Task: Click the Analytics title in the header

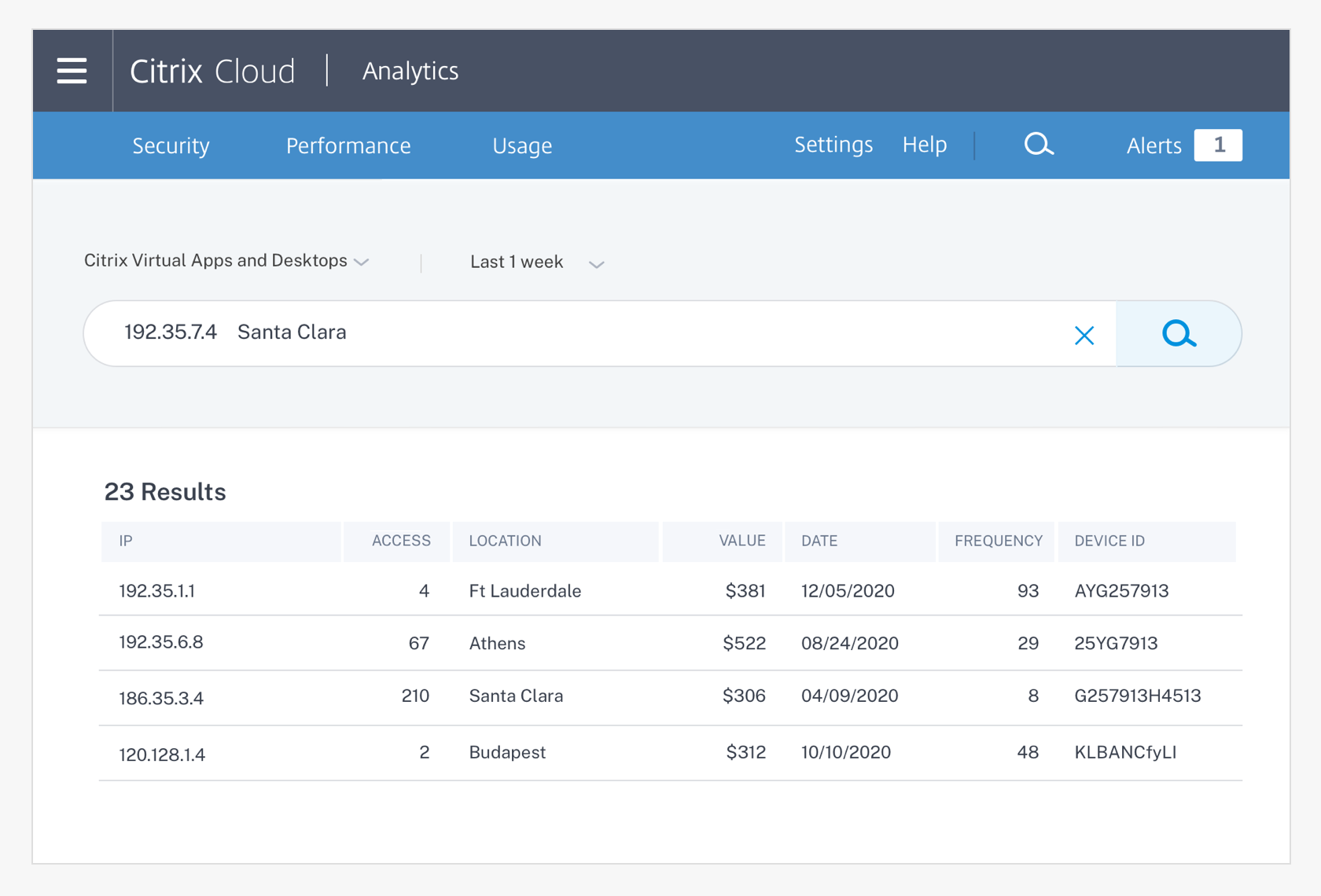Action: click(x=410, y=72)
